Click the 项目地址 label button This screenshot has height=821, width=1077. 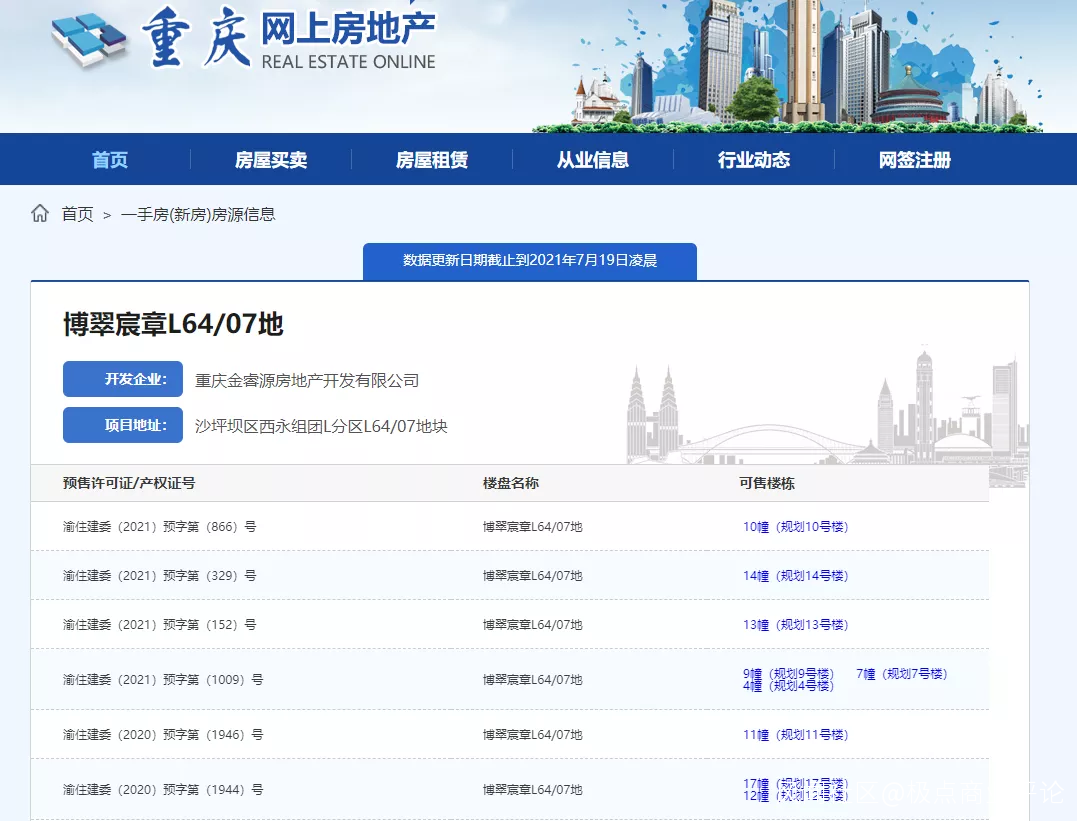(x=123, y=426)
